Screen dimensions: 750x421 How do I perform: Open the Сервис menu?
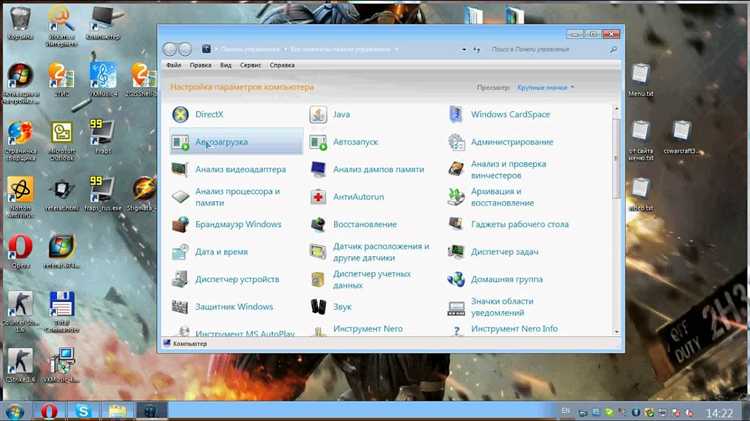pyautogui.click(x=252, y=65)
